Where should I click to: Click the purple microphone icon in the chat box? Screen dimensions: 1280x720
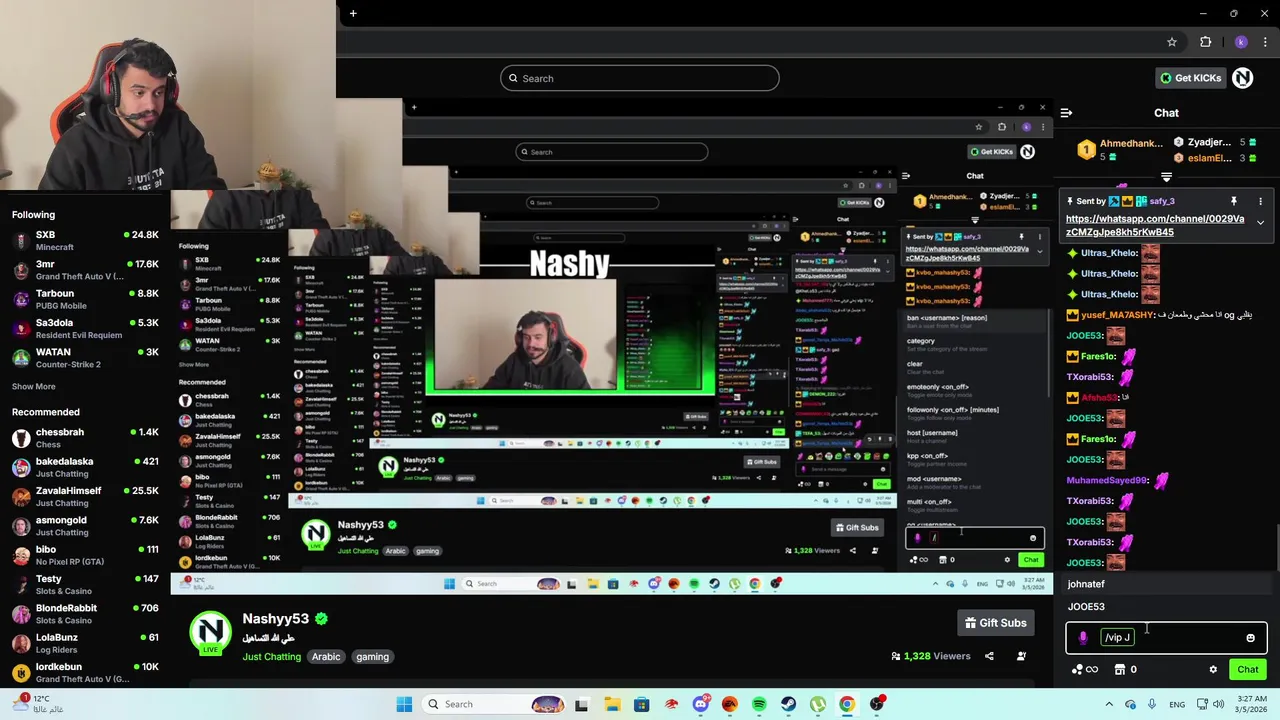tap(1083, 637)
